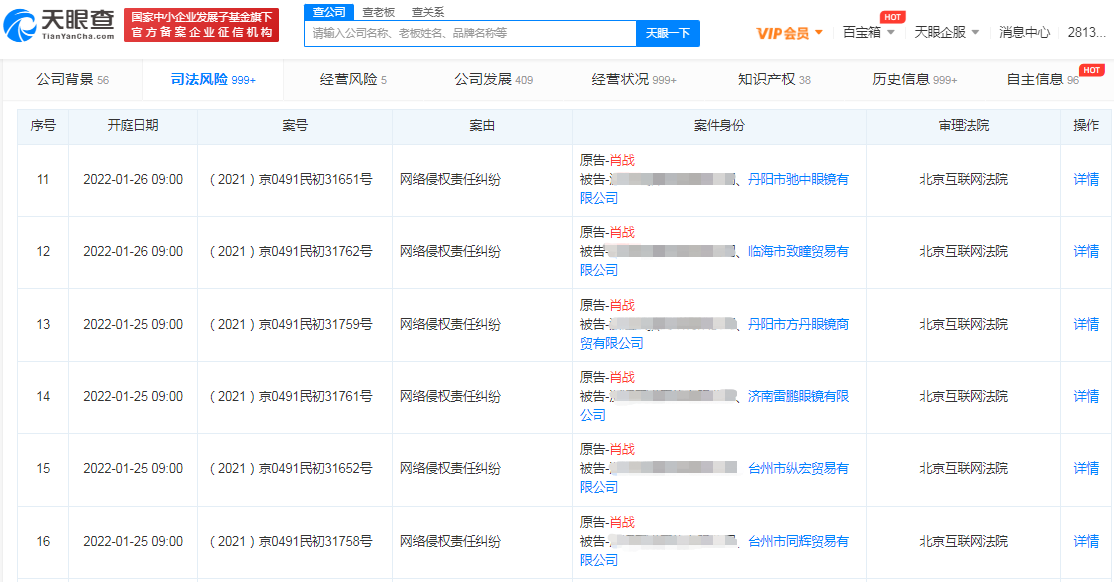Open plaintiff 肖战 link in row 12
The width and height of the screenshot is (1114, 582).
(622, 232)
